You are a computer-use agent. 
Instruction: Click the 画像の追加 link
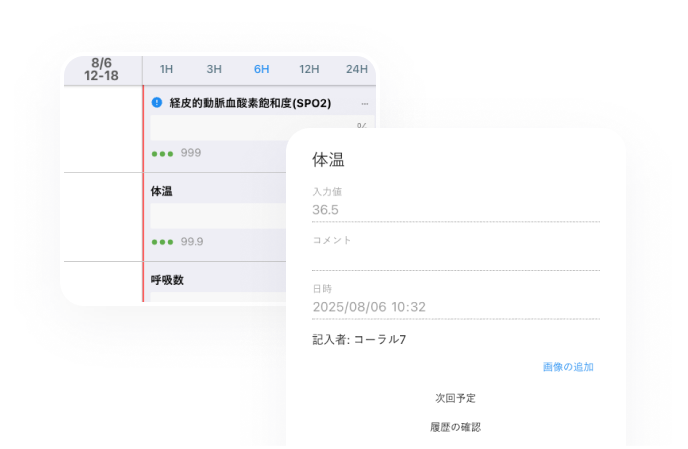pyautogui.click(x=568, y=367)
